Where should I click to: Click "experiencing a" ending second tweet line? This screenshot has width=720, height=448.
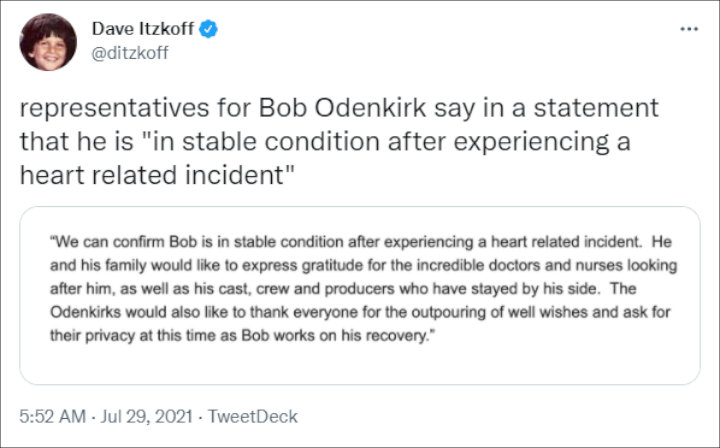point(542,142)
